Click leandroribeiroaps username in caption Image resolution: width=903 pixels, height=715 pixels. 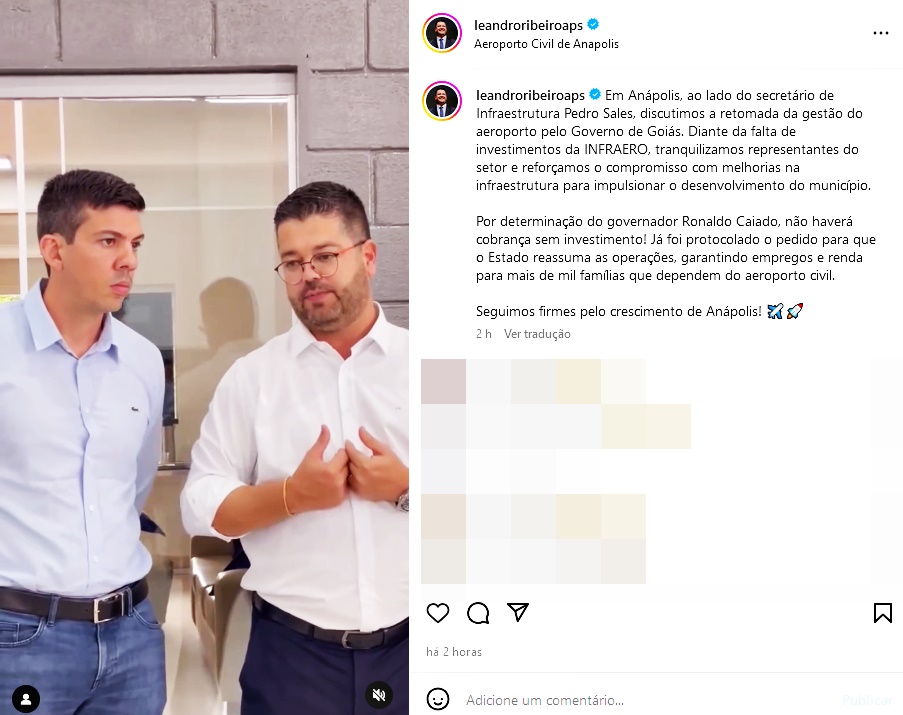530,95
